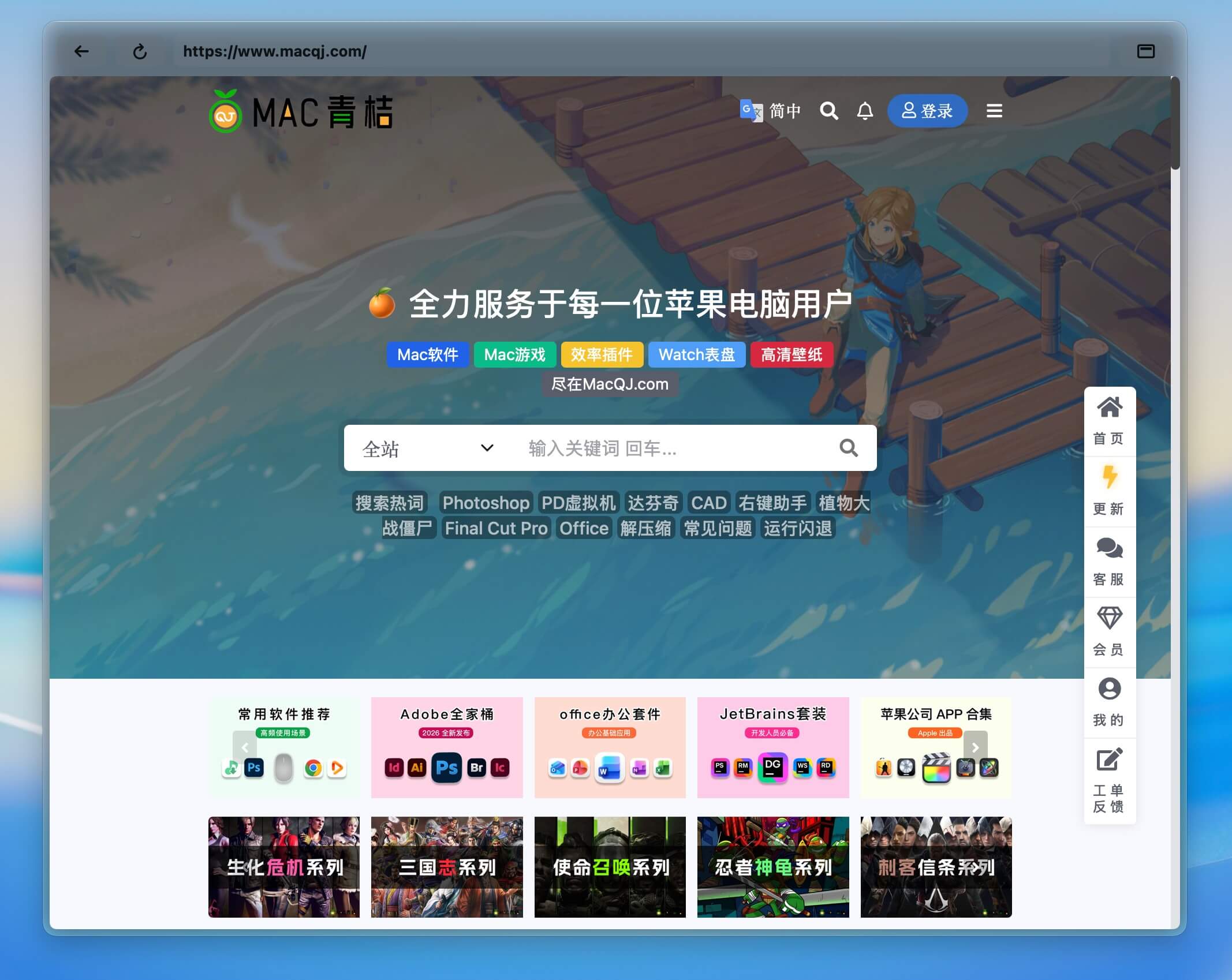Go to next carousel slide arrow
The height and width of the screenshot is (980, 1232).
pos(975,747)
